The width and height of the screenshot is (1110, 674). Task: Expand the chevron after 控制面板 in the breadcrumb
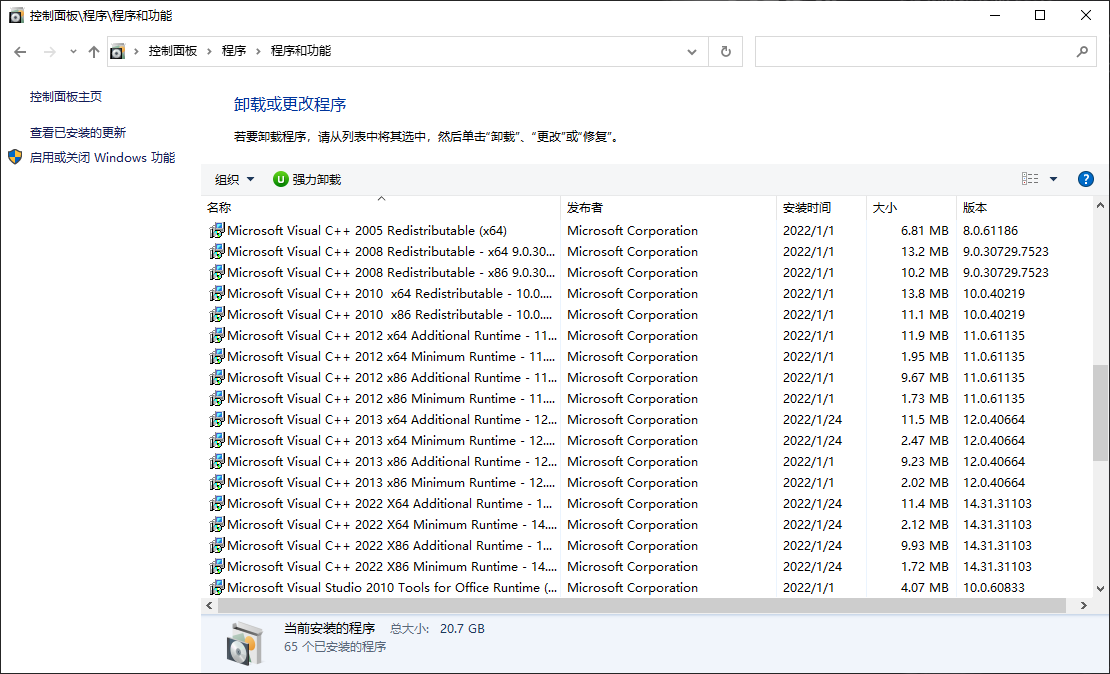click(210, 51)
